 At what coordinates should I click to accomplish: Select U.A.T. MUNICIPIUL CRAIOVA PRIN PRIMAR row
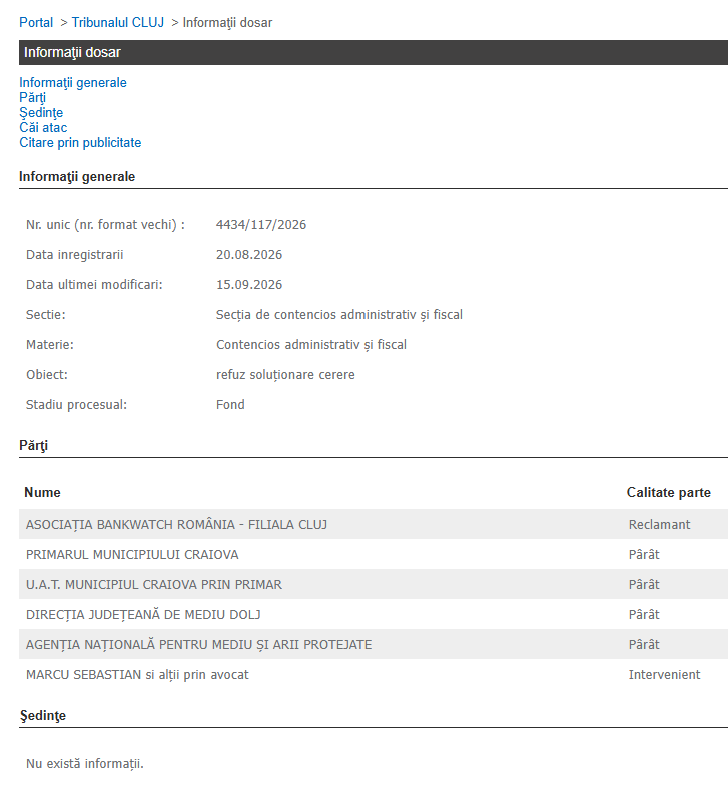[x=374, y=584]
